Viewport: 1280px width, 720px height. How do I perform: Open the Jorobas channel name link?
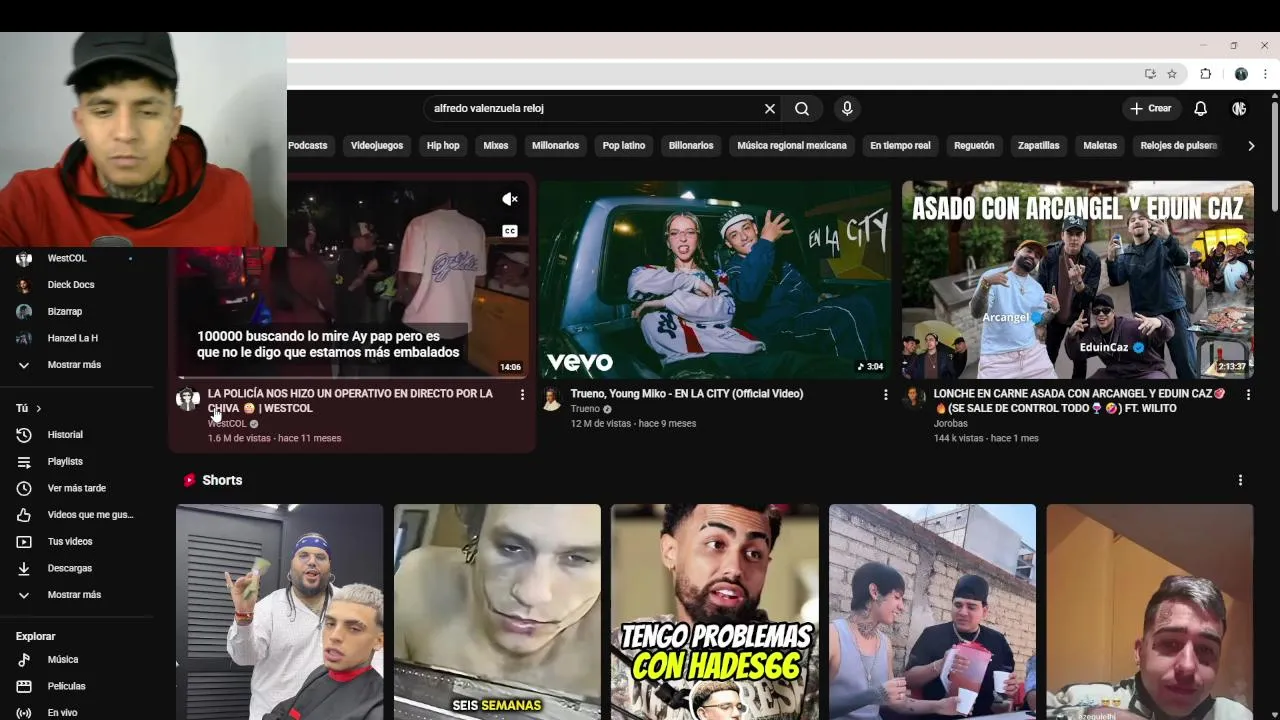[x=951, y=424]
